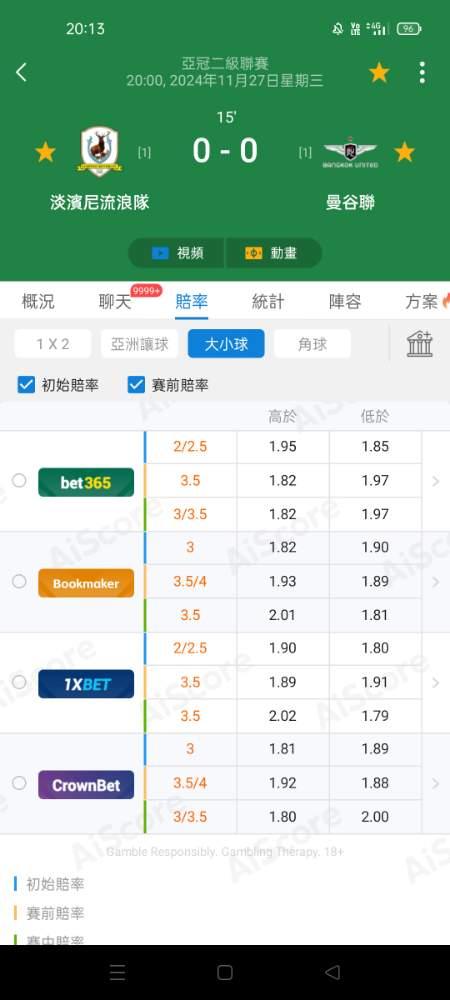Expand Bookmaker odds details chevron
This screenshot has width=450, height=1000.
tap(436, 582)
